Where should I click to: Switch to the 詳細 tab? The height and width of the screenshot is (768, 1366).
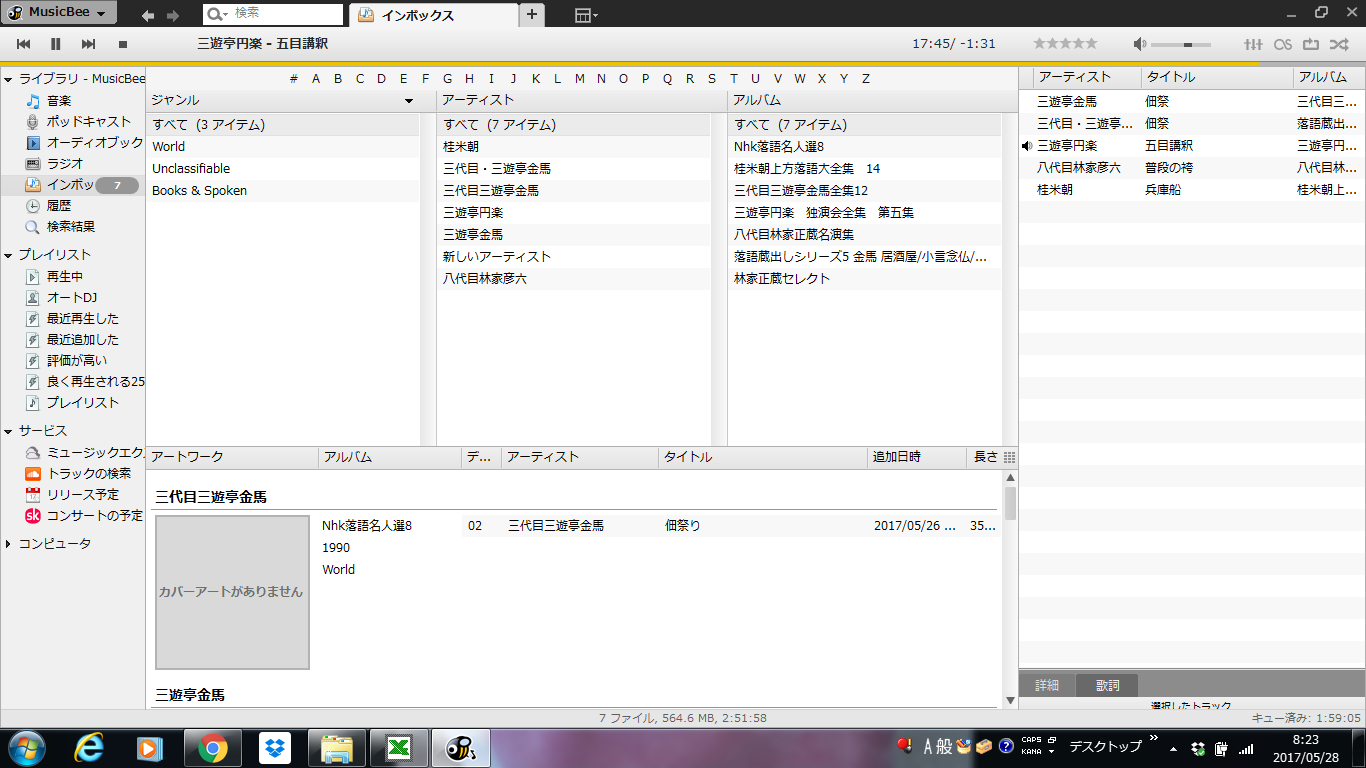[1047, 685]
